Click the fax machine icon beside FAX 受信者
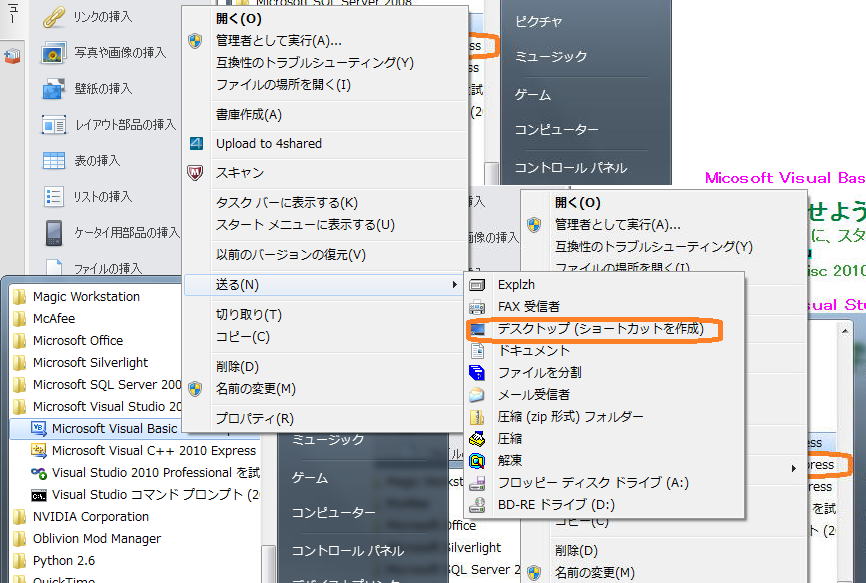 coord(477,307)
